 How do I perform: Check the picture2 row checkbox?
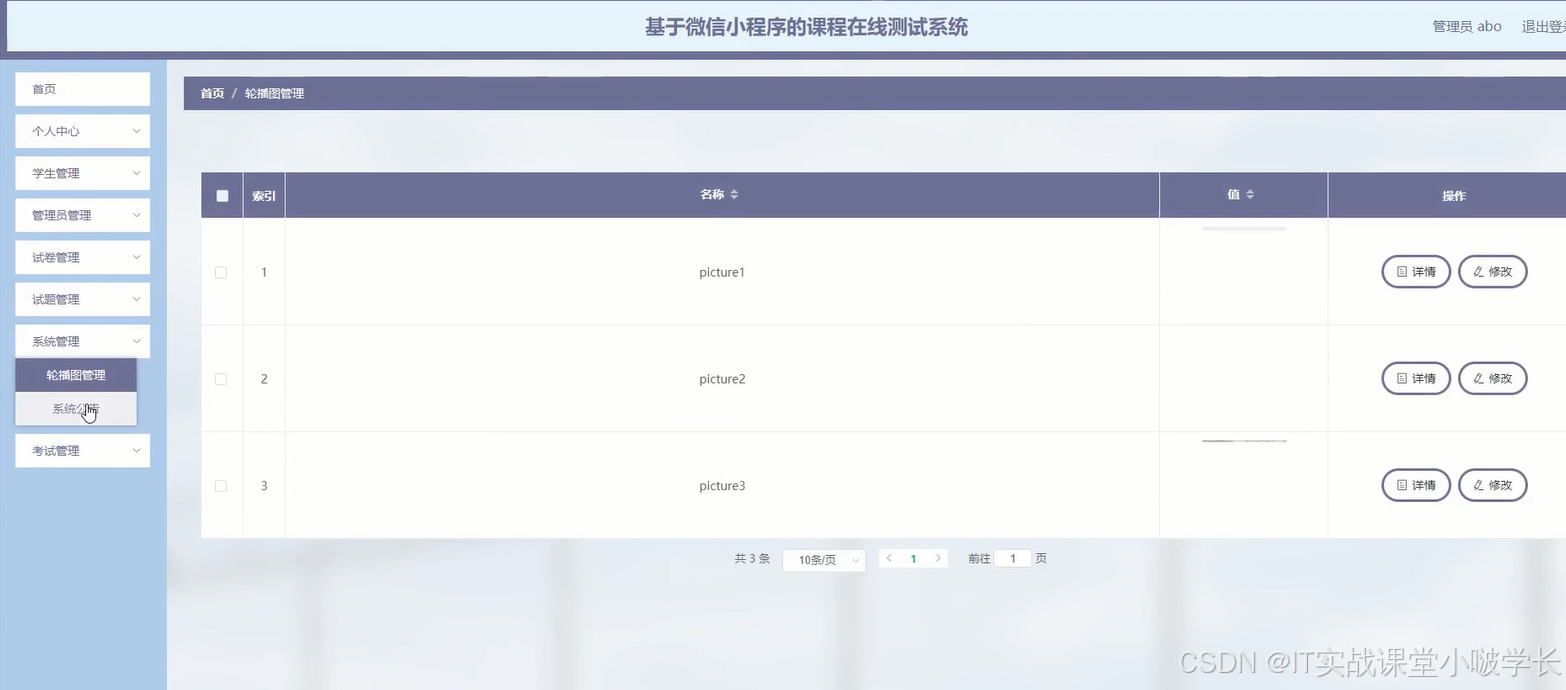coord(221,379)
